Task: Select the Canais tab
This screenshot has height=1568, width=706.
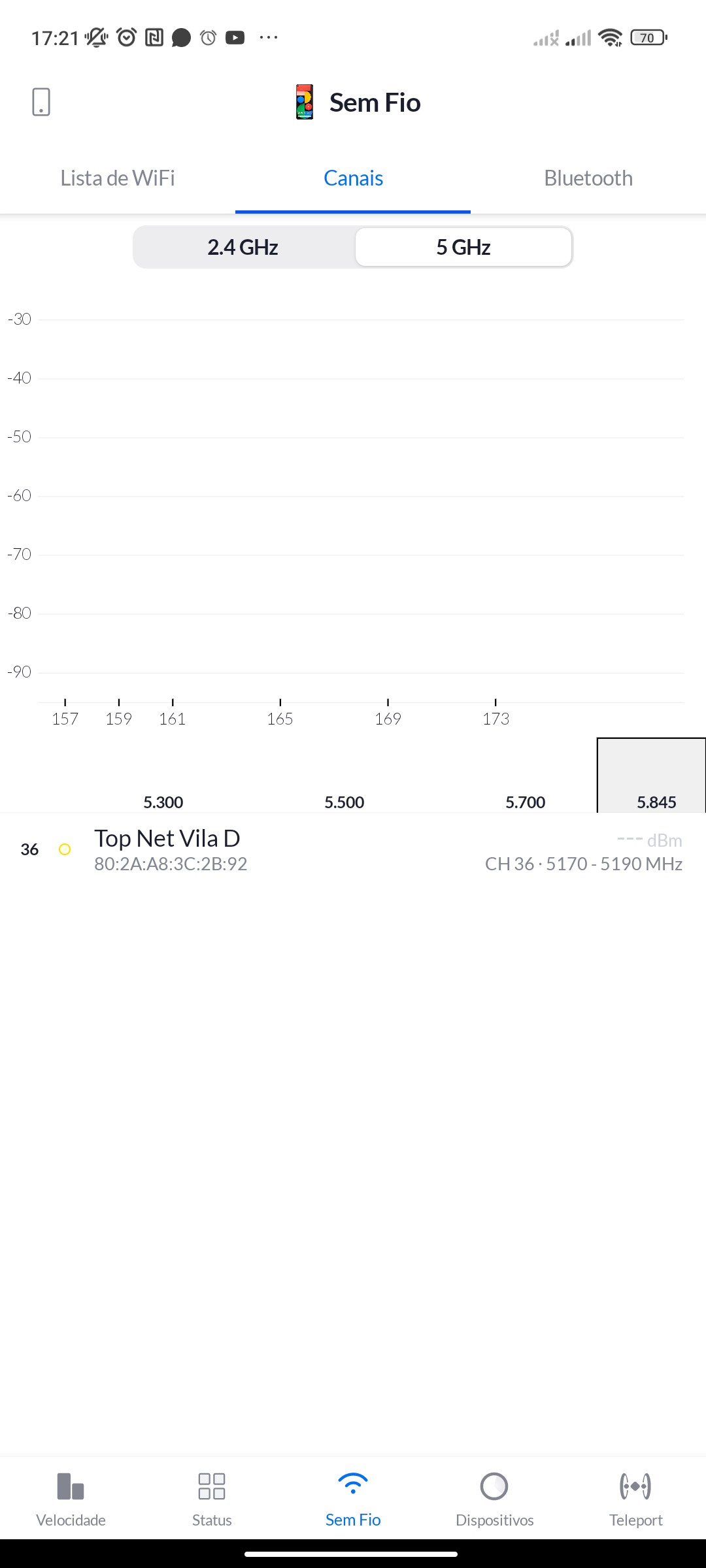Action: pyautogui.click(x=353, y=178)
